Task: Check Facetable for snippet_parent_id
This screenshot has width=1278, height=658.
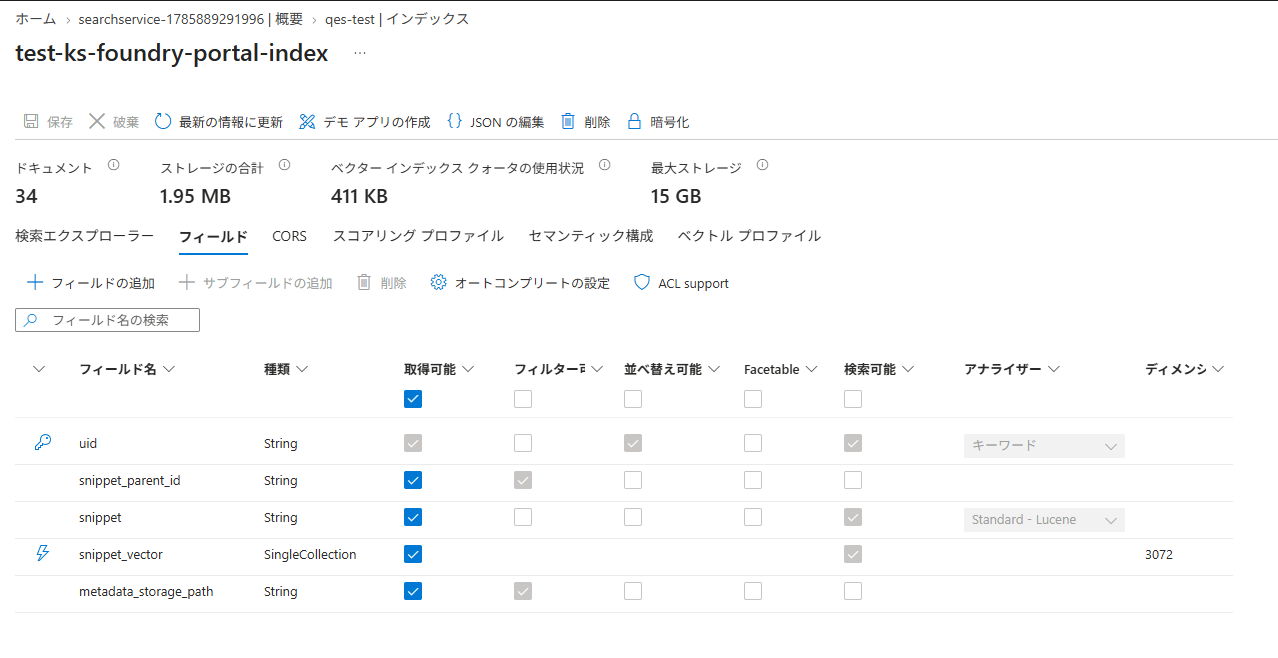Action: 753,480
